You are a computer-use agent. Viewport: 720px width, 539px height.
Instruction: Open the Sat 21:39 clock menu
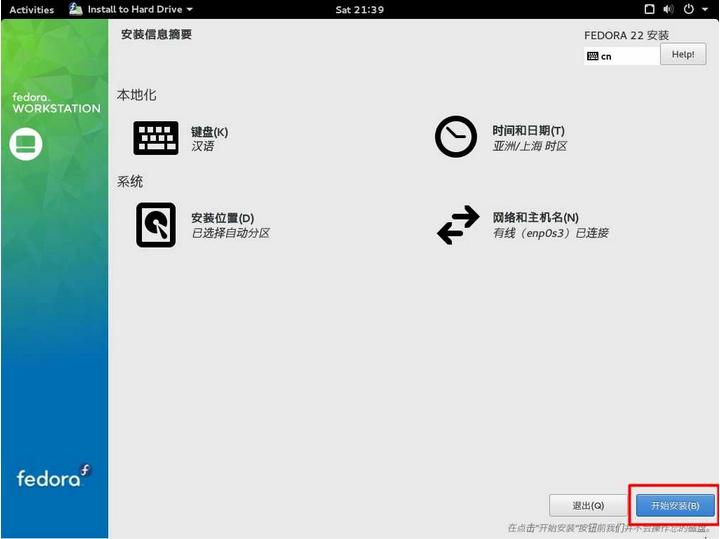coord(360,10)
